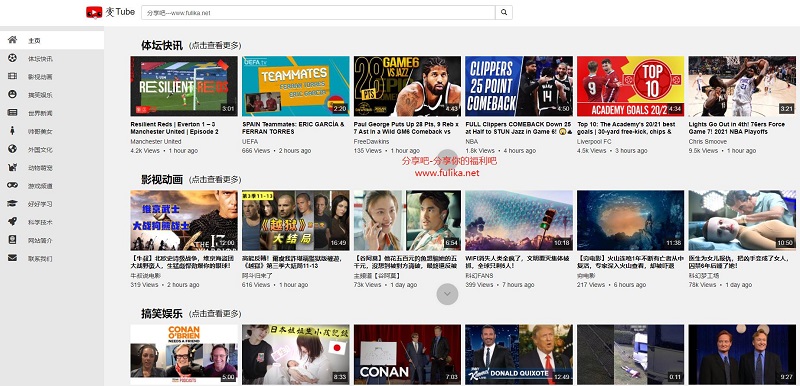Open 世界新闻 sidebar menu label
Viewport: 800px width, 386px height.
(x=40, y=113)
